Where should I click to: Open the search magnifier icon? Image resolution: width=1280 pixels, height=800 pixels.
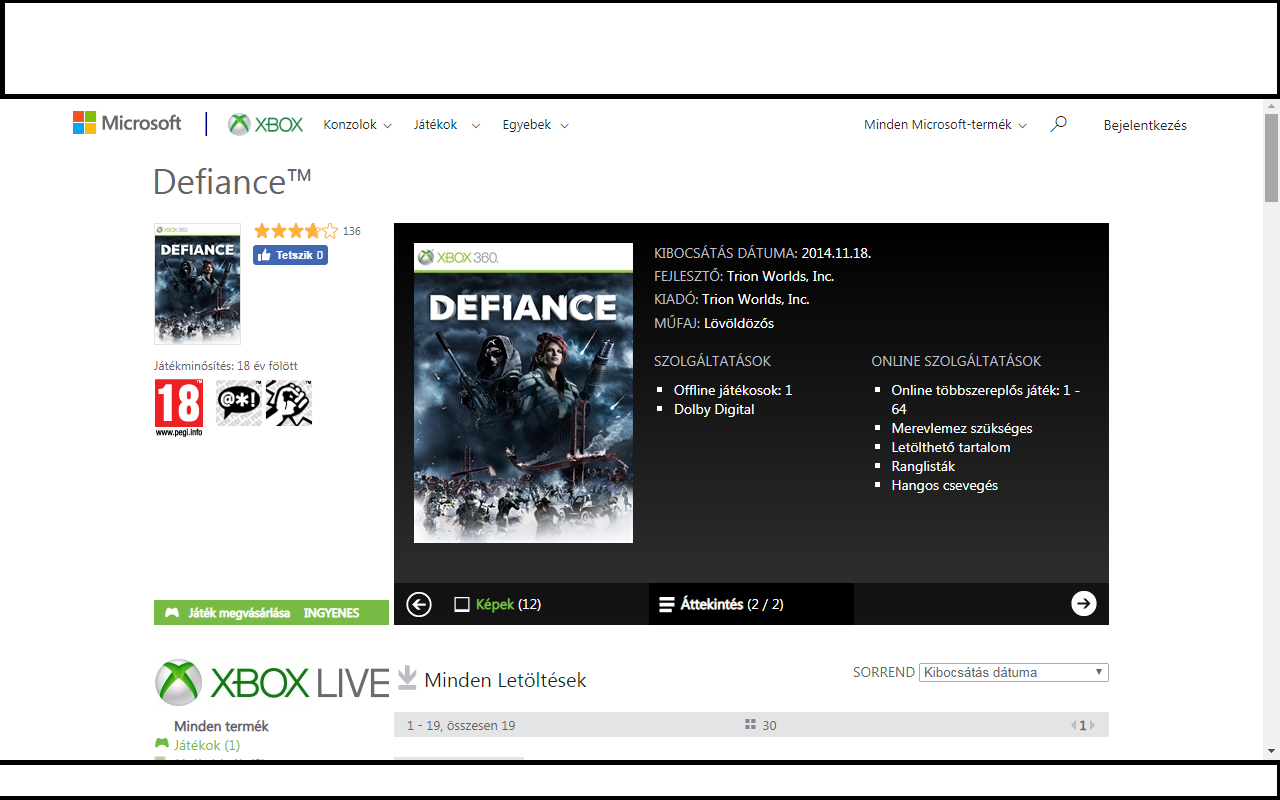coord(1058,124)
